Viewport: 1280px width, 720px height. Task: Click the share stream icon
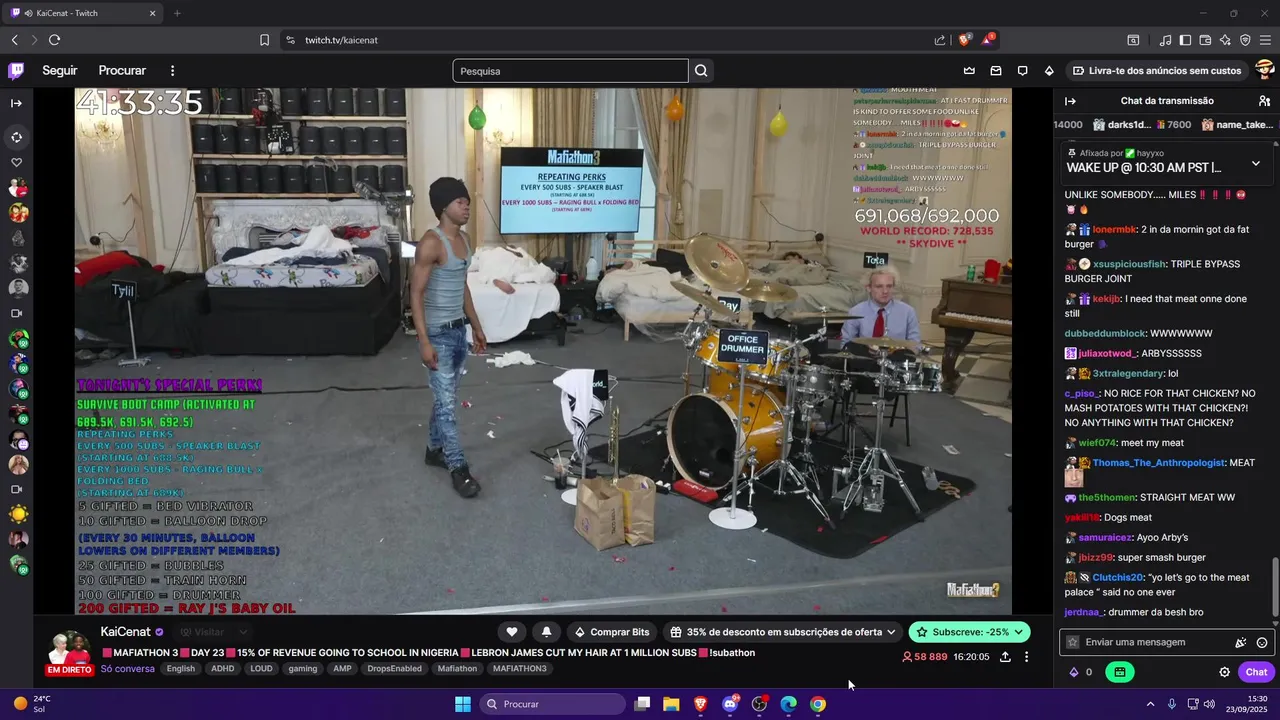[x=1005, y=657]
